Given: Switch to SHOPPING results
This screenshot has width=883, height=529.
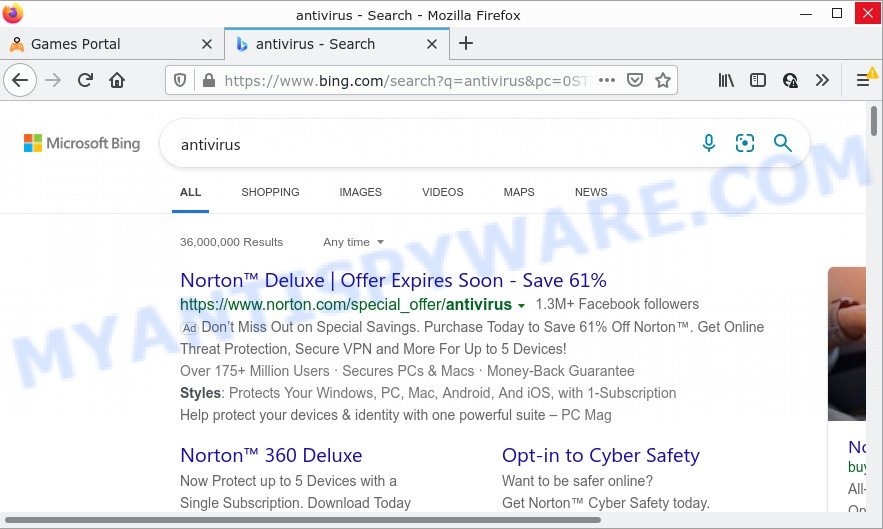Looking at the screenshot, I should coord(270,192).
